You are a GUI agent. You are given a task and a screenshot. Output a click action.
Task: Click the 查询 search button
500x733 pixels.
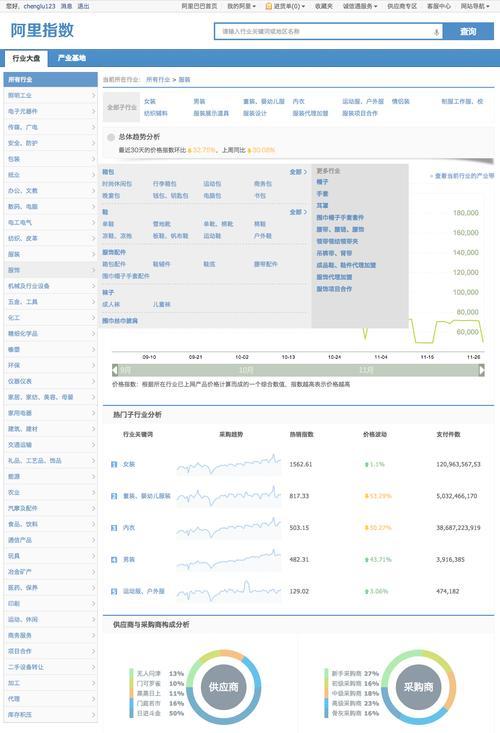468,32
